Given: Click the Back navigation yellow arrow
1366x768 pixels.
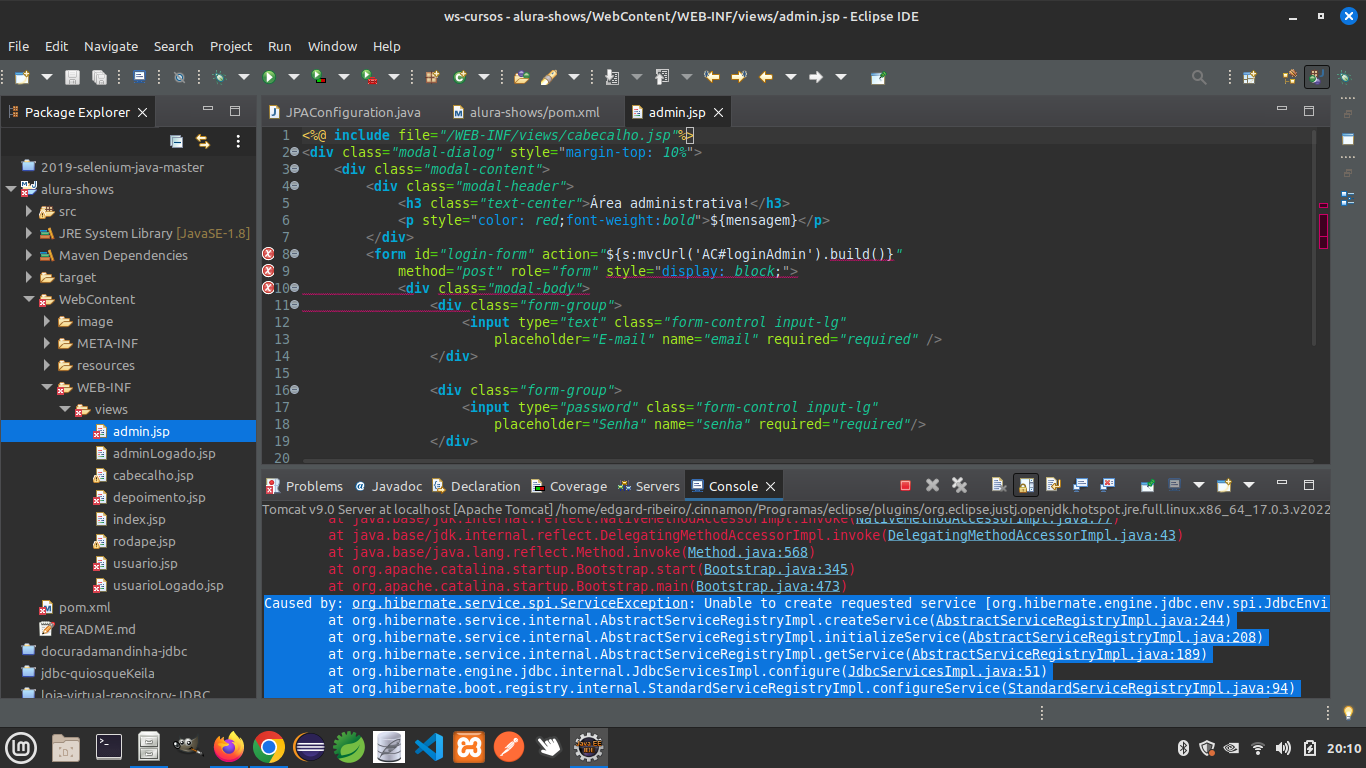Looking at the screenshot, I should tap(766, 77).
